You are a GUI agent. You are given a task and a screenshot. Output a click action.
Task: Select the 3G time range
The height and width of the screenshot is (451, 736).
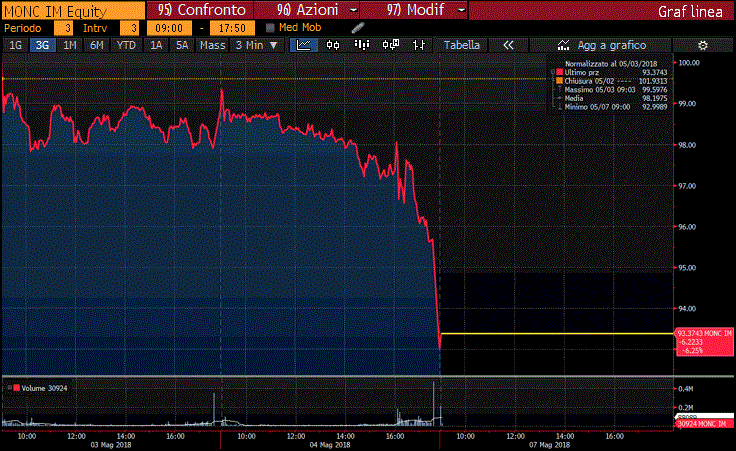pos(42,45)
